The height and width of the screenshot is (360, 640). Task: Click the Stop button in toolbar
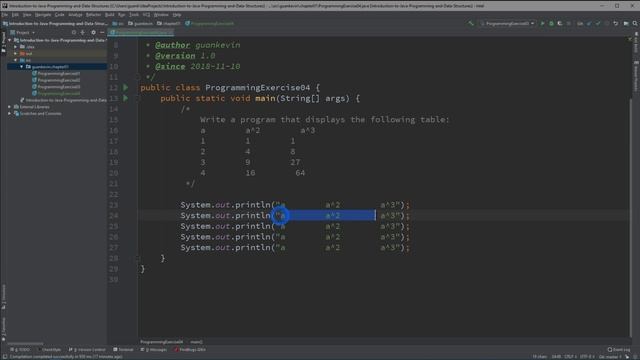point(569,24)
